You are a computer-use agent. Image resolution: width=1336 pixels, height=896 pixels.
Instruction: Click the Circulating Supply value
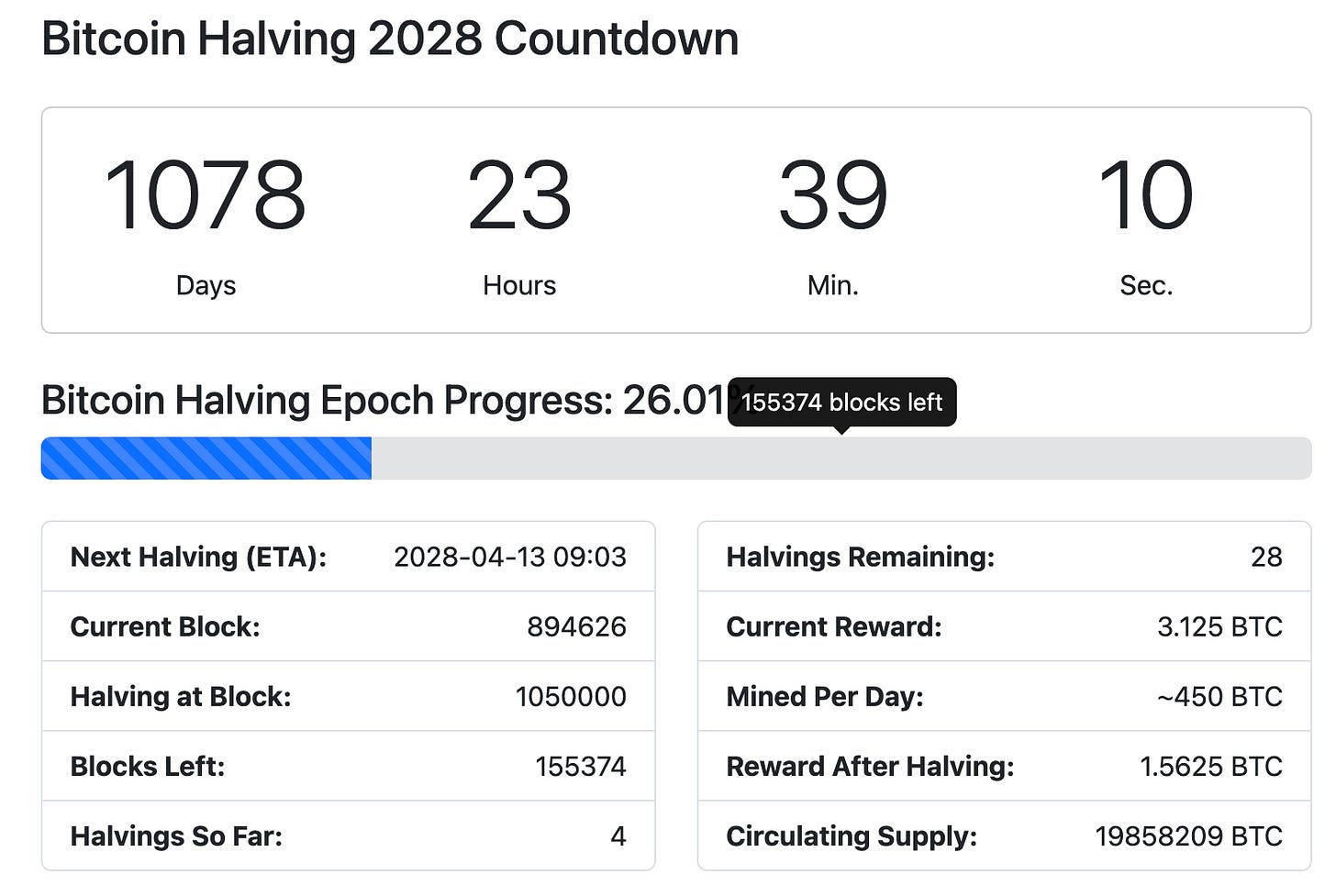1188,835
